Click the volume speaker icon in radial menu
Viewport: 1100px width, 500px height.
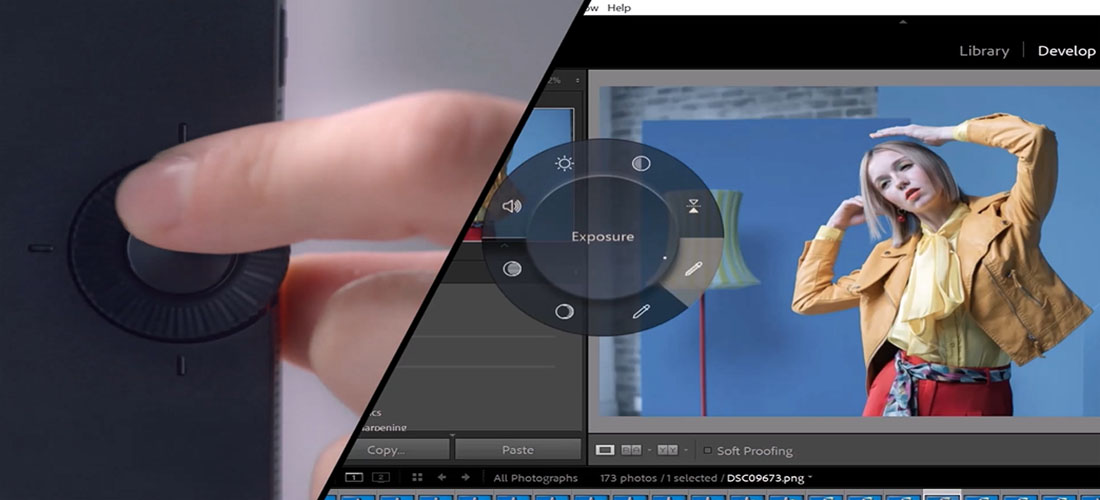tap(512, 206)
